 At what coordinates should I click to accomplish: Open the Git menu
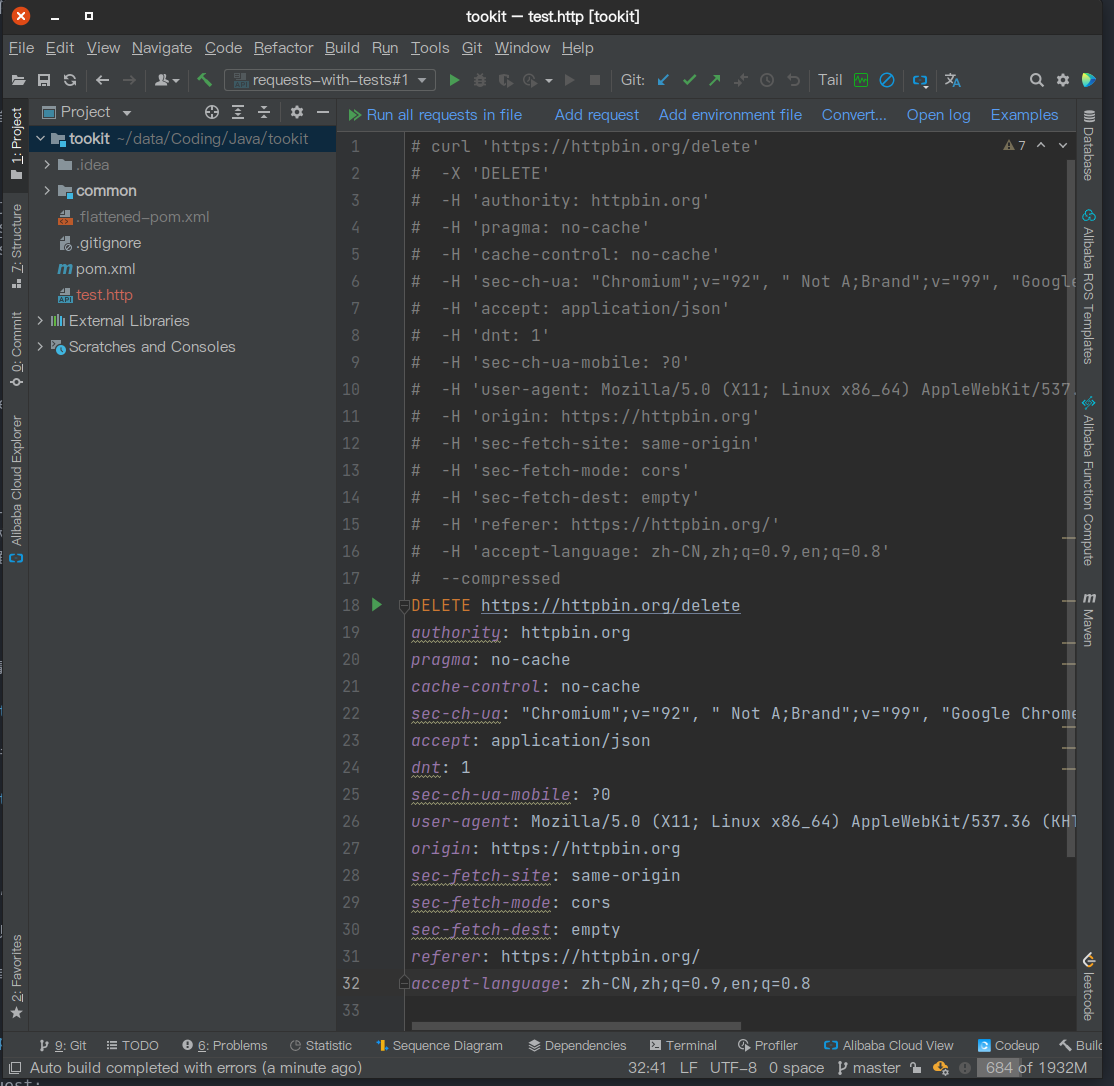tap(472, 48)
